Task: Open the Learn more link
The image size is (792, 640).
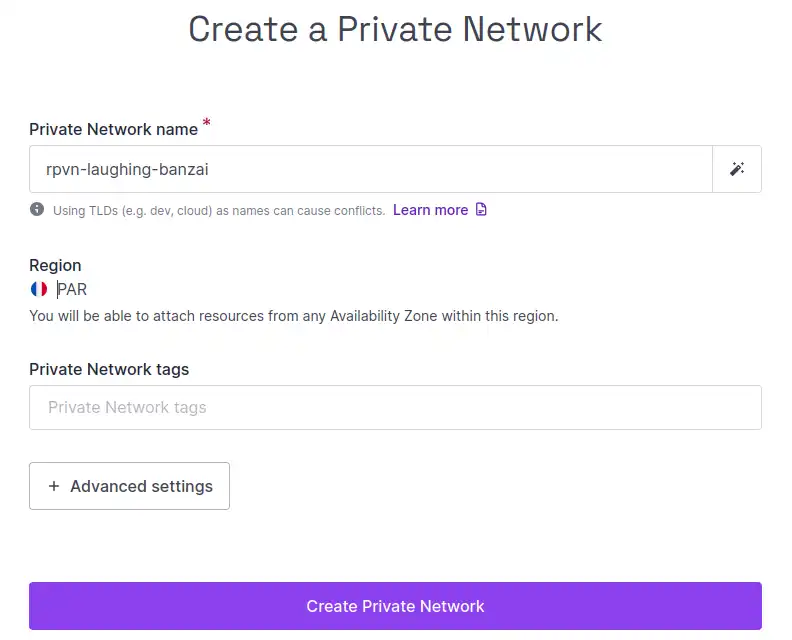Action: pyautogui.click(x=430, y=210)
